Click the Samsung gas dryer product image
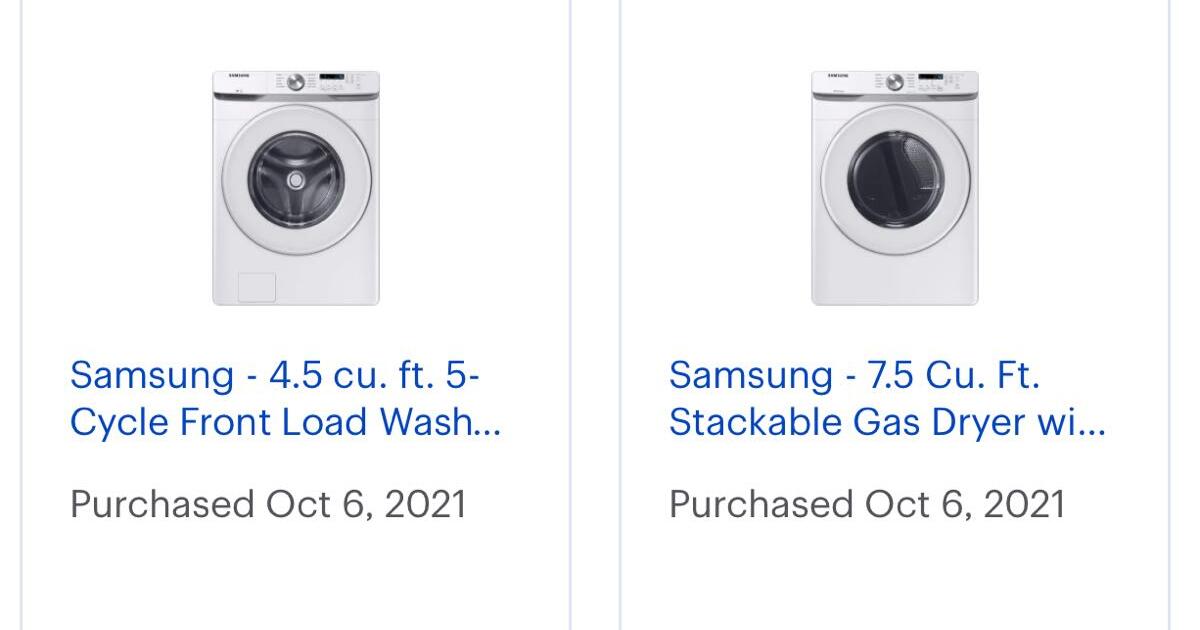Viewport: 1200px width, 630px height. click(893, 190)
